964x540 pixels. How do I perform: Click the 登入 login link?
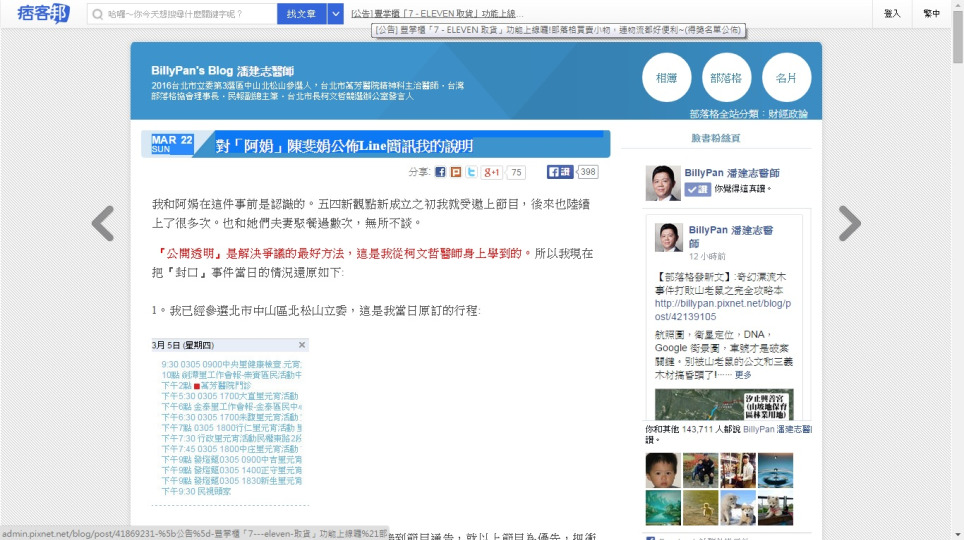(x=892, y=14)
